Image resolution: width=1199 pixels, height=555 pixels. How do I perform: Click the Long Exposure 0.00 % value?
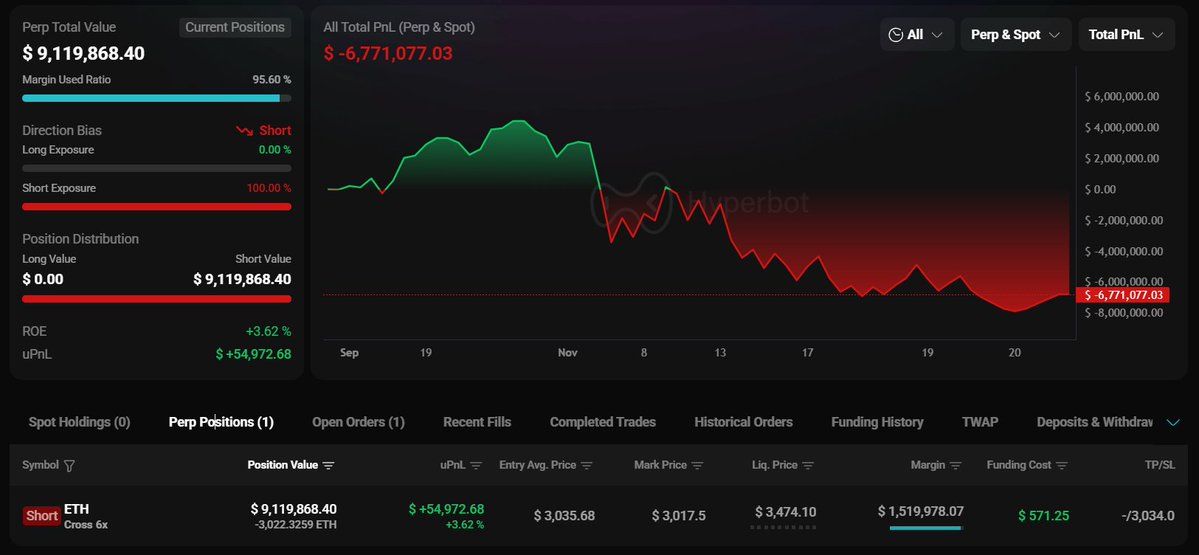275,150
